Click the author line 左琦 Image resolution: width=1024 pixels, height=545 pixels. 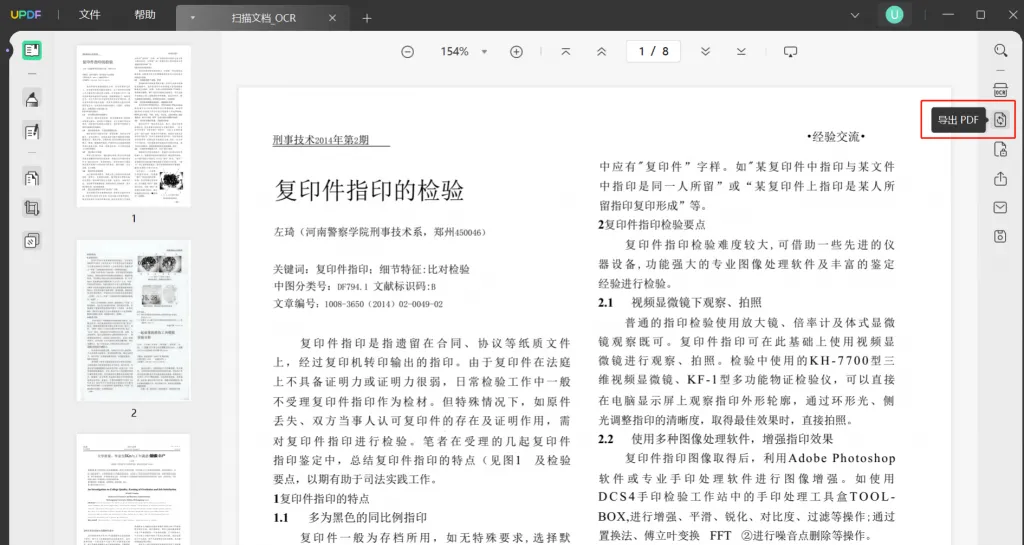379,232
